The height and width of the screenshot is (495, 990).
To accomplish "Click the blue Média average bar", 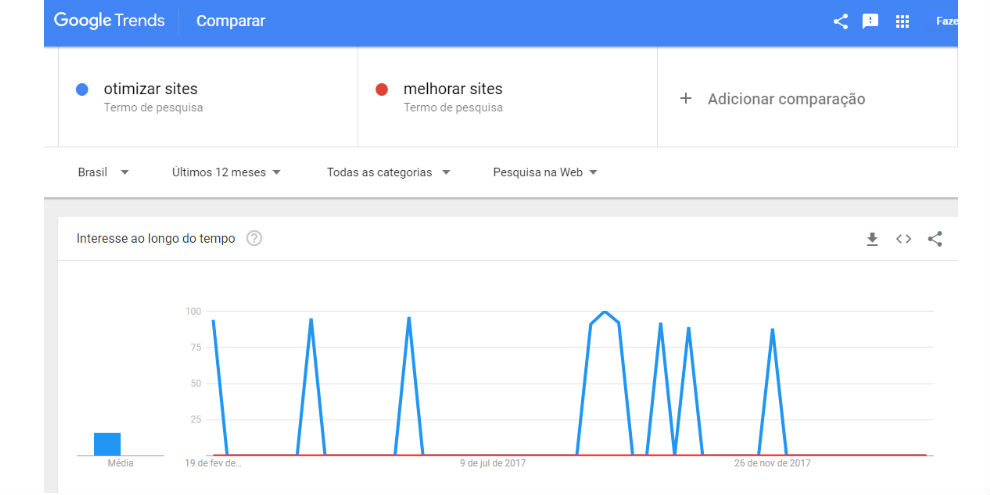I will coord(107,444).
